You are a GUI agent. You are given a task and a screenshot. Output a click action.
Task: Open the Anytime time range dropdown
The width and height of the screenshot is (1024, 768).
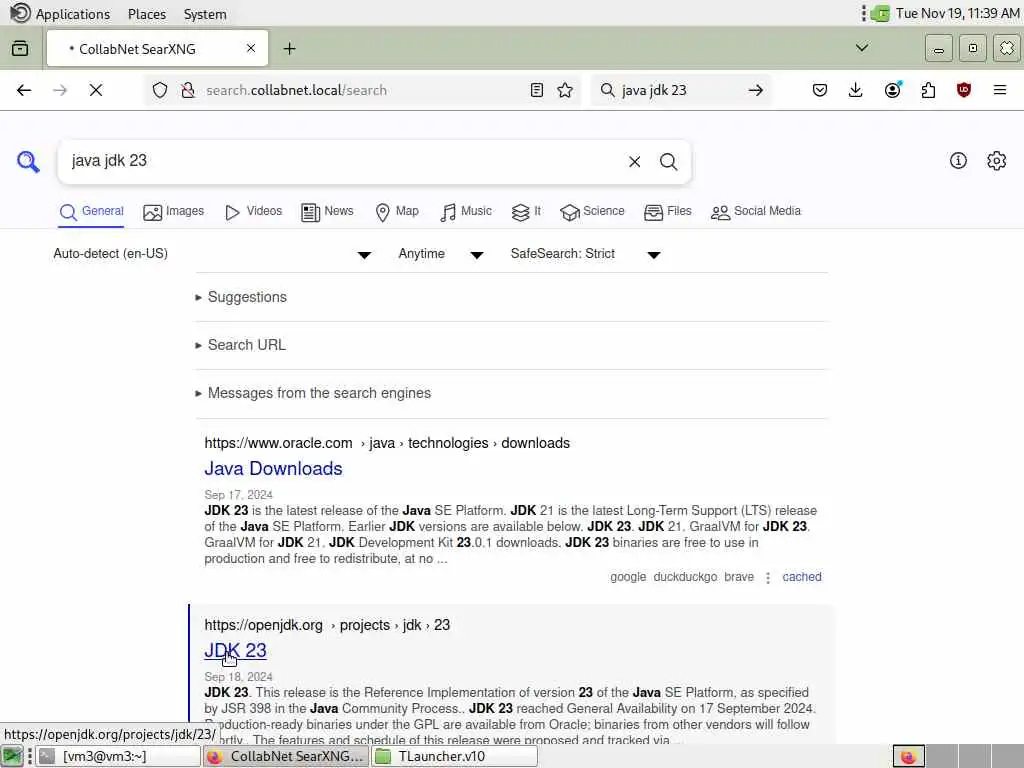coord(441,254)
